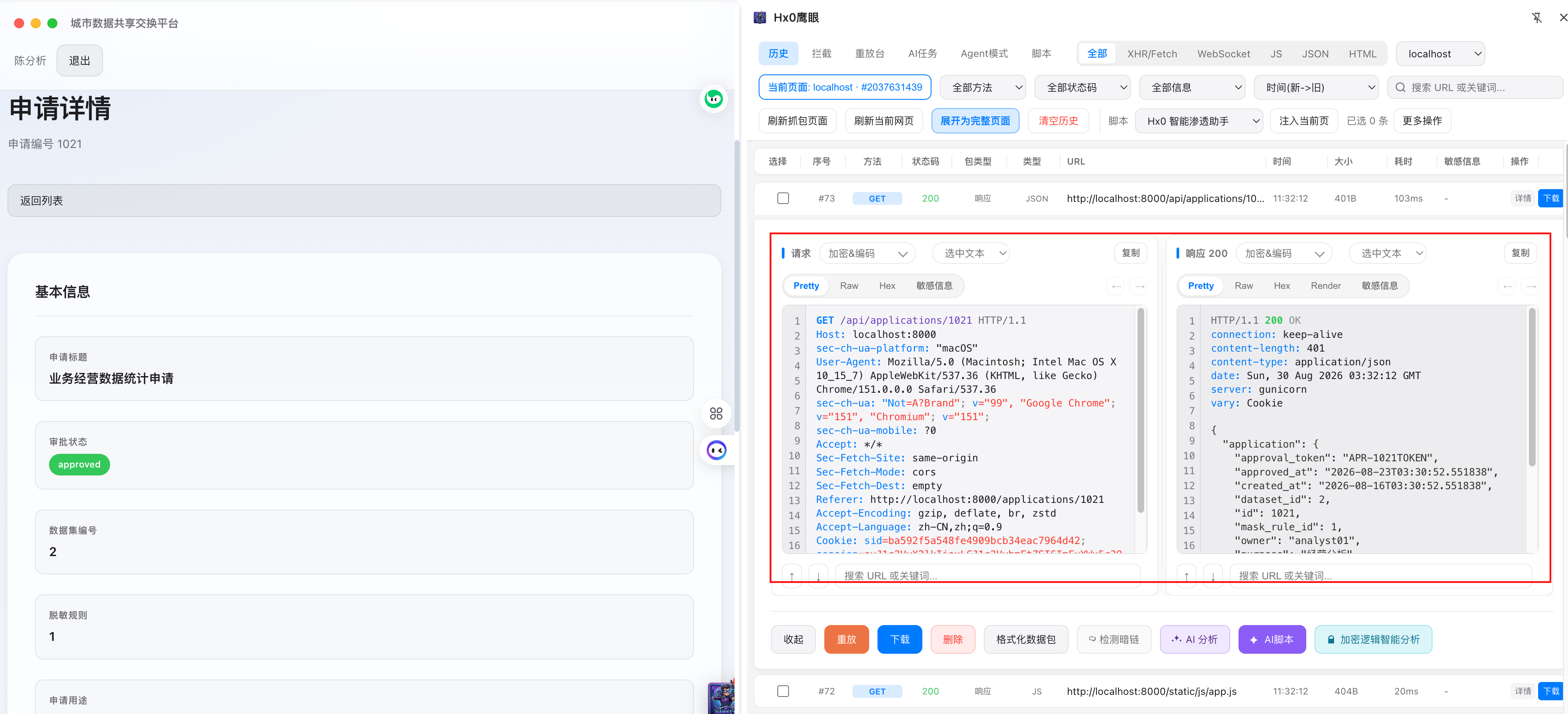Click the orange 重放 button

(846, 639)
